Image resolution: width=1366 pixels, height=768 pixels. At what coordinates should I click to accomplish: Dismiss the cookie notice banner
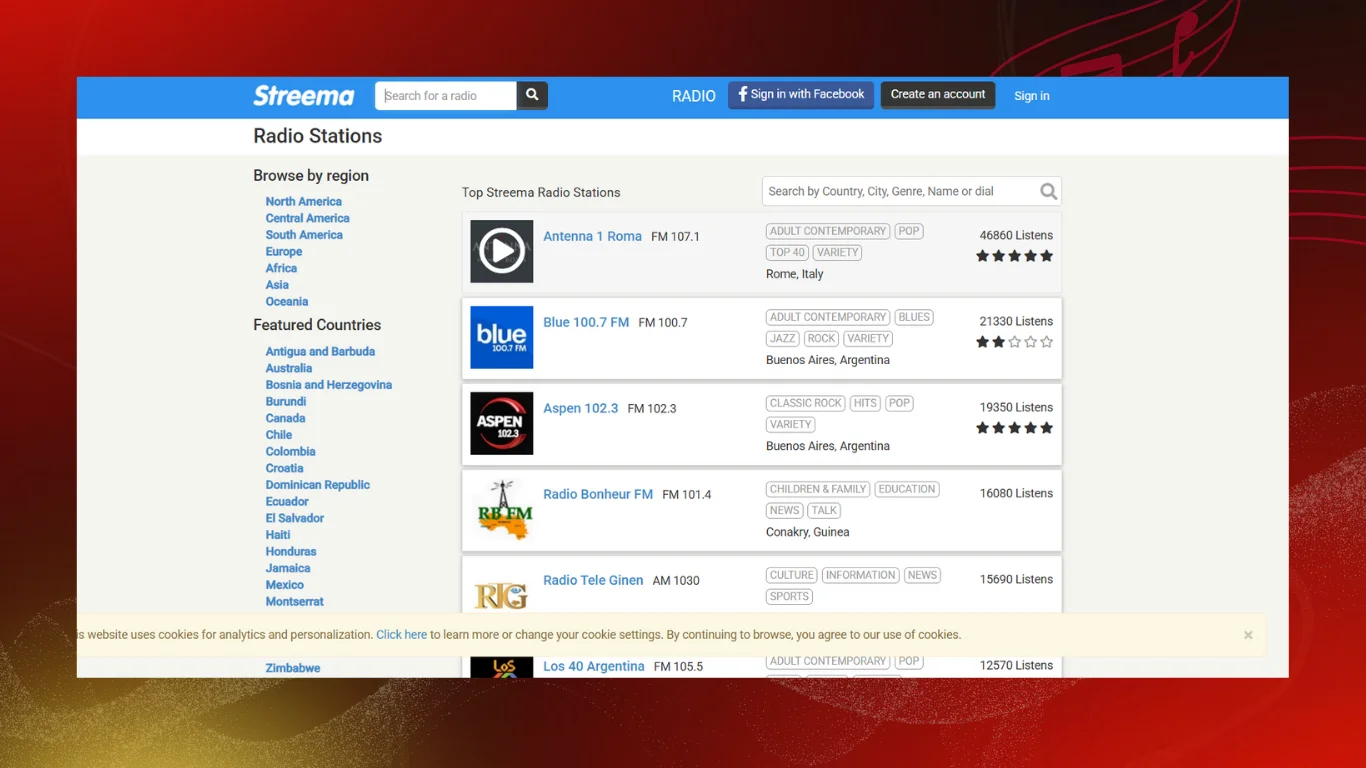click(x=1248, y=635)
